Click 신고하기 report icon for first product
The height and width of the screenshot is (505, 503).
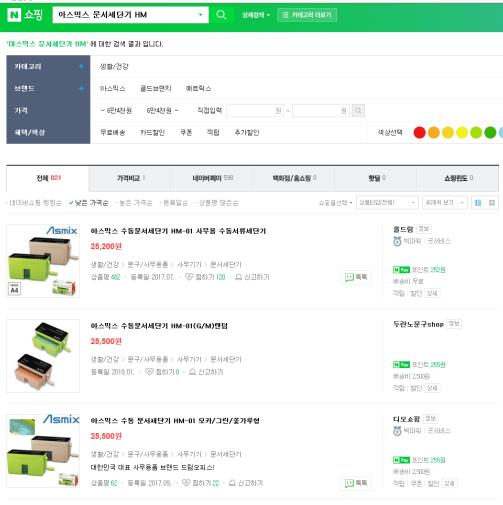(252, 277)
